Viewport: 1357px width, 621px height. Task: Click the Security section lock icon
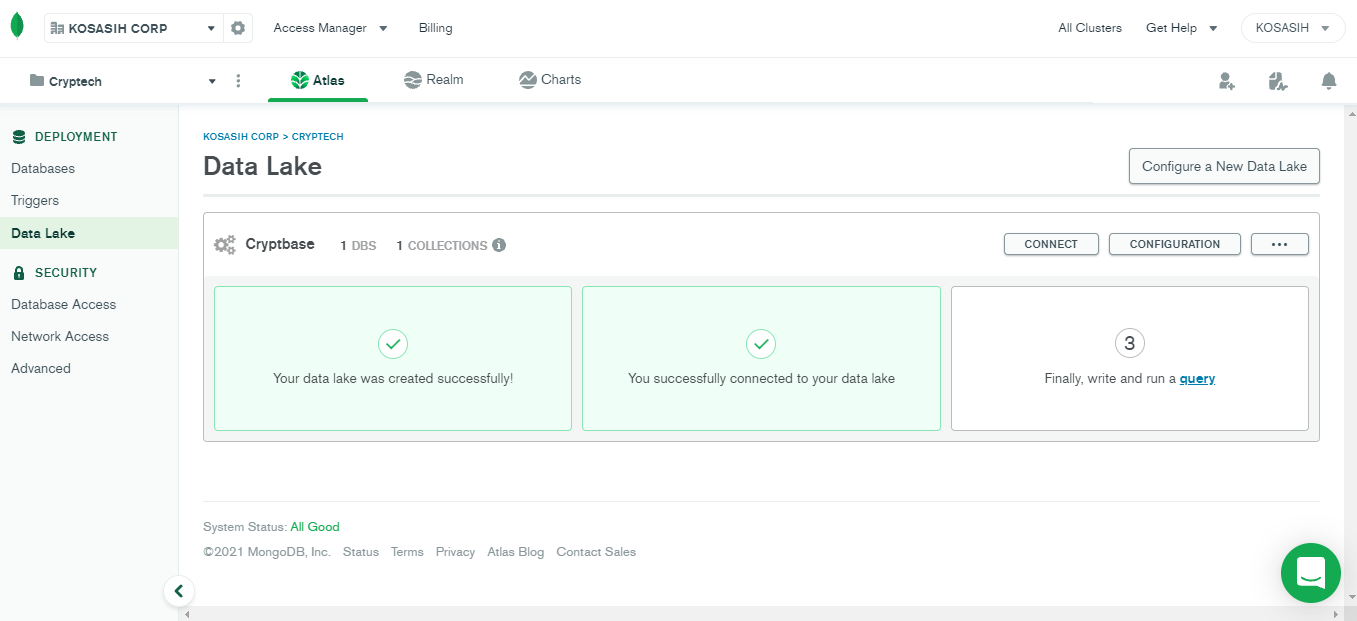19,272
